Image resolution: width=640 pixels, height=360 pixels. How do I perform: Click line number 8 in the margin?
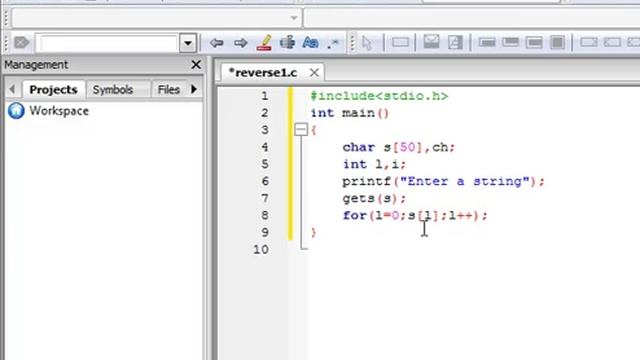click(x=265, y=215)
